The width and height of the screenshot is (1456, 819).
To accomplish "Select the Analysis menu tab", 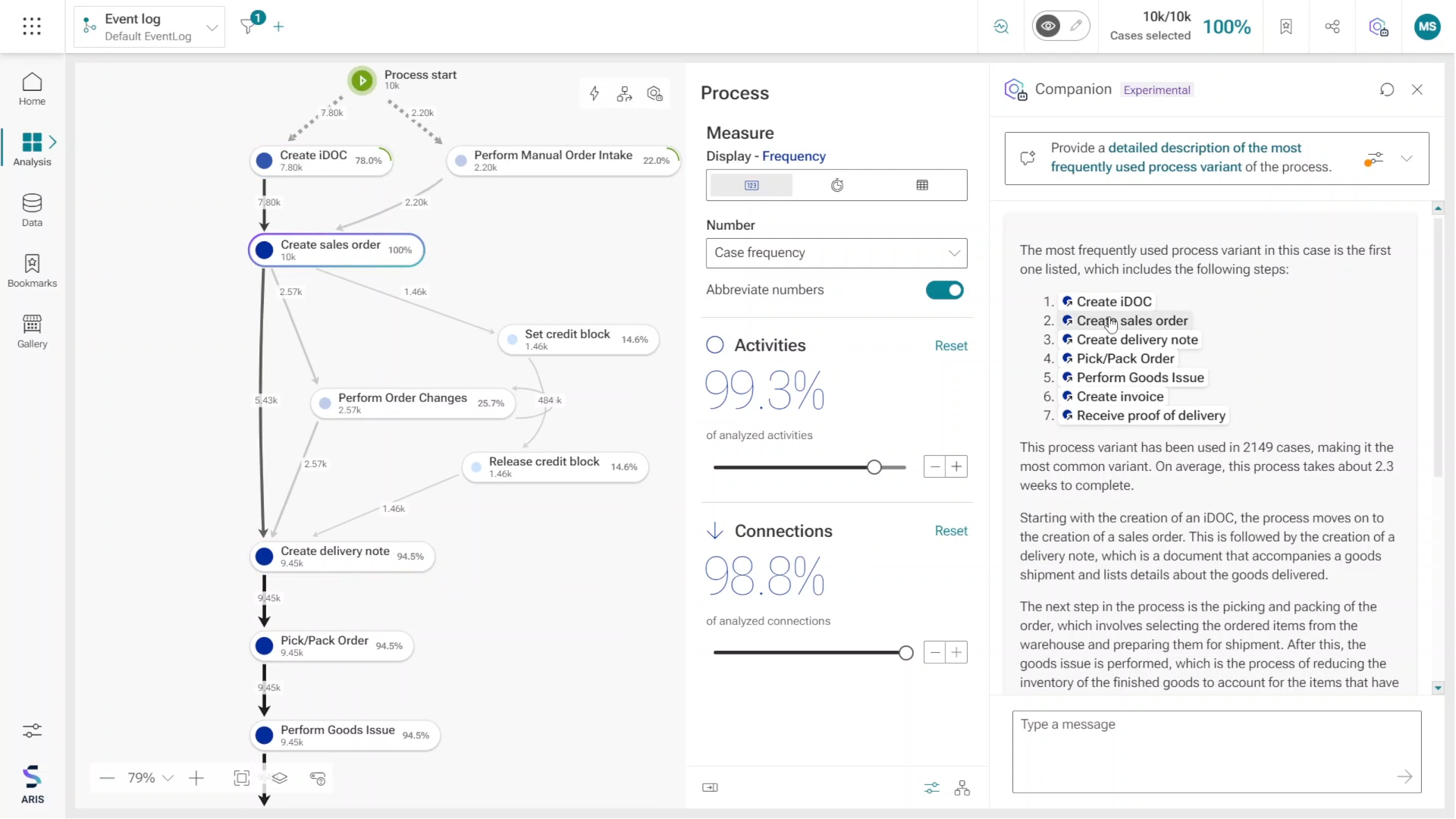I will [32, 149].
